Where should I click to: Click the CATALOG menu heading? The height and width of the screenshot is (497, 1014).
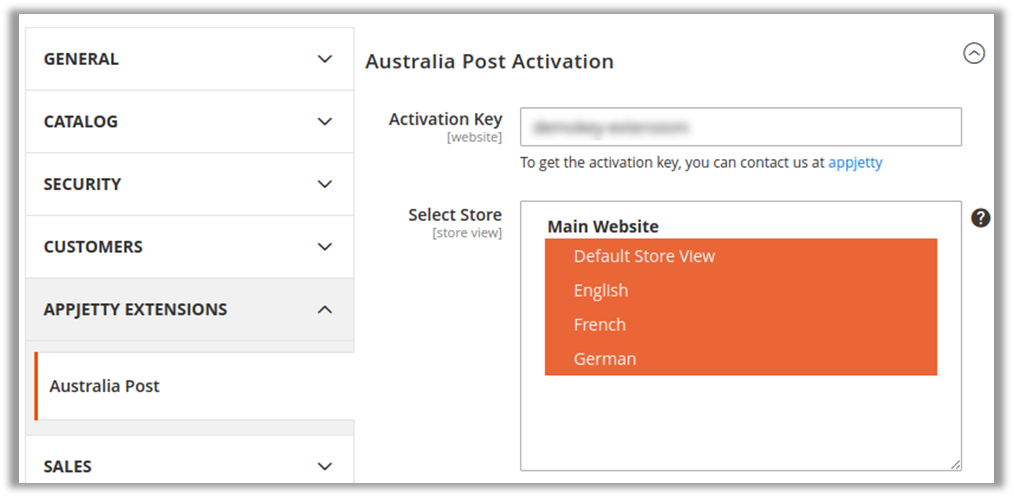coord(81,121)
